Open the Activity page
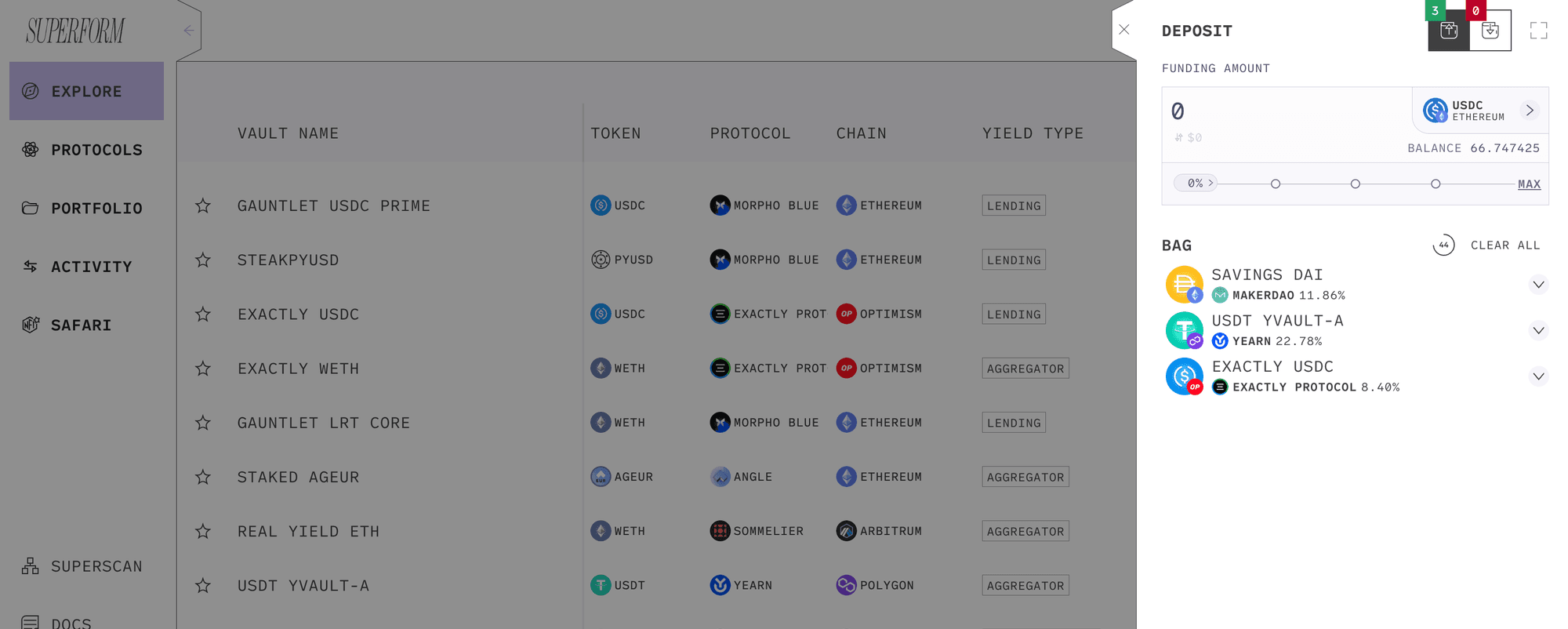1568x629 pixels. tap(77, 267)
